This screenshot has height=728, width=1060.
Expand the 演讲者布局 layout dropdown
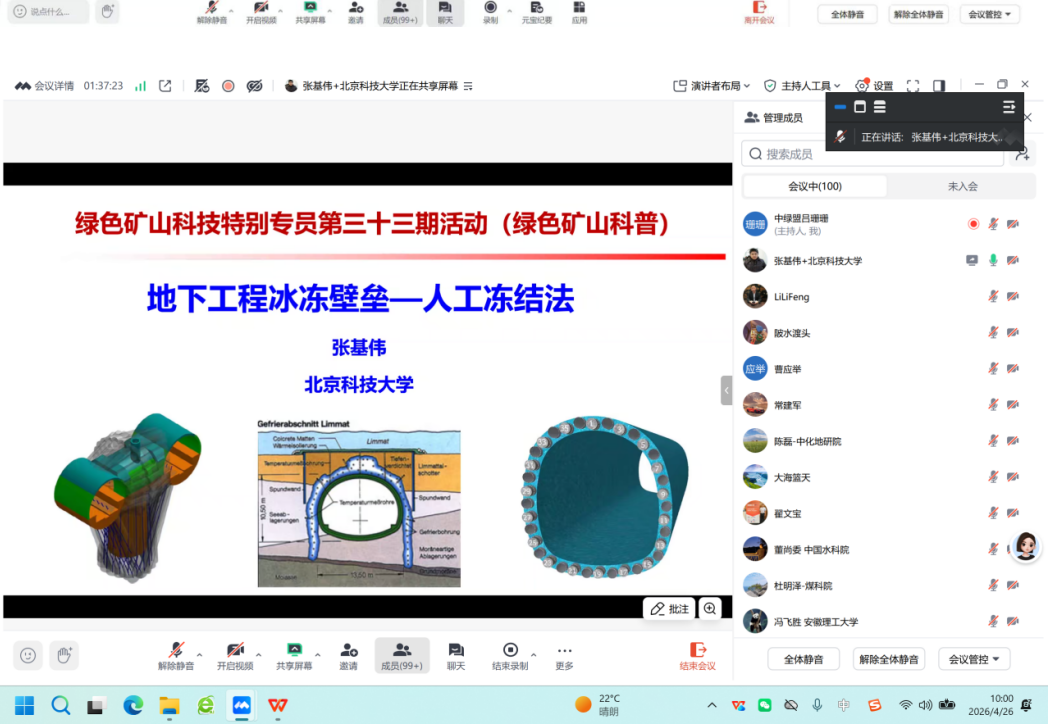714,86
